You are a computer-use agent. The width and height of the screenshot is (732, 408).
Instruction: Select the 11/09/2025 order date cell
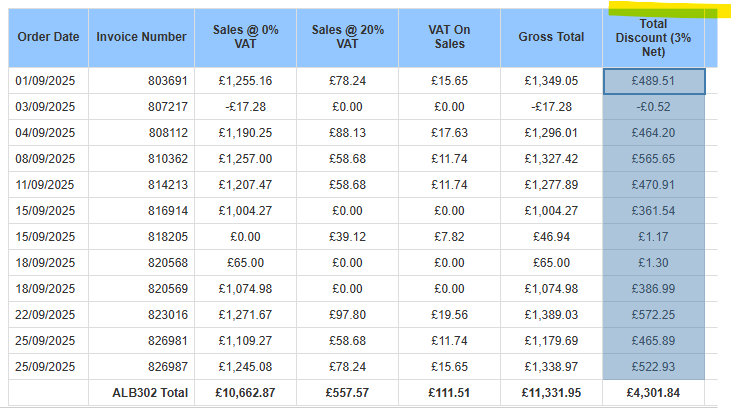[49, 185]
